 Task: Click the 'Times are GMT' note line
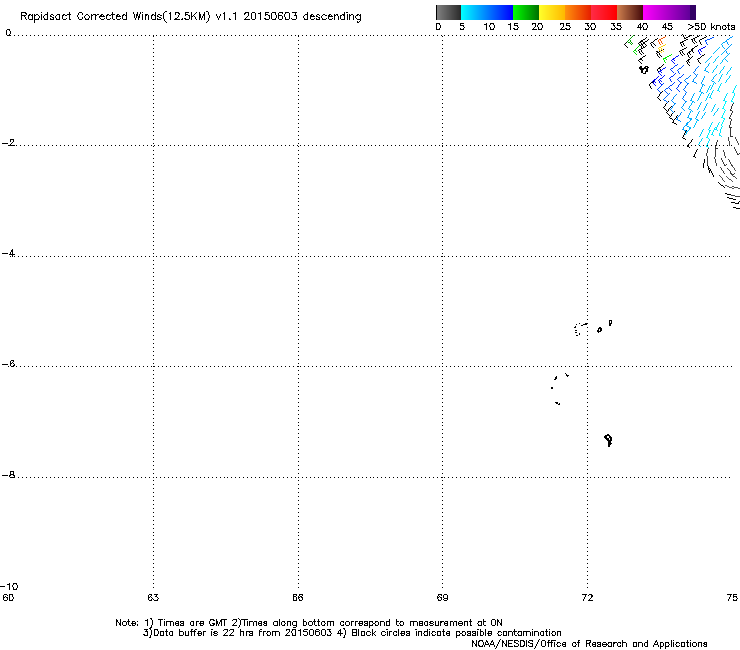point(309,623)
